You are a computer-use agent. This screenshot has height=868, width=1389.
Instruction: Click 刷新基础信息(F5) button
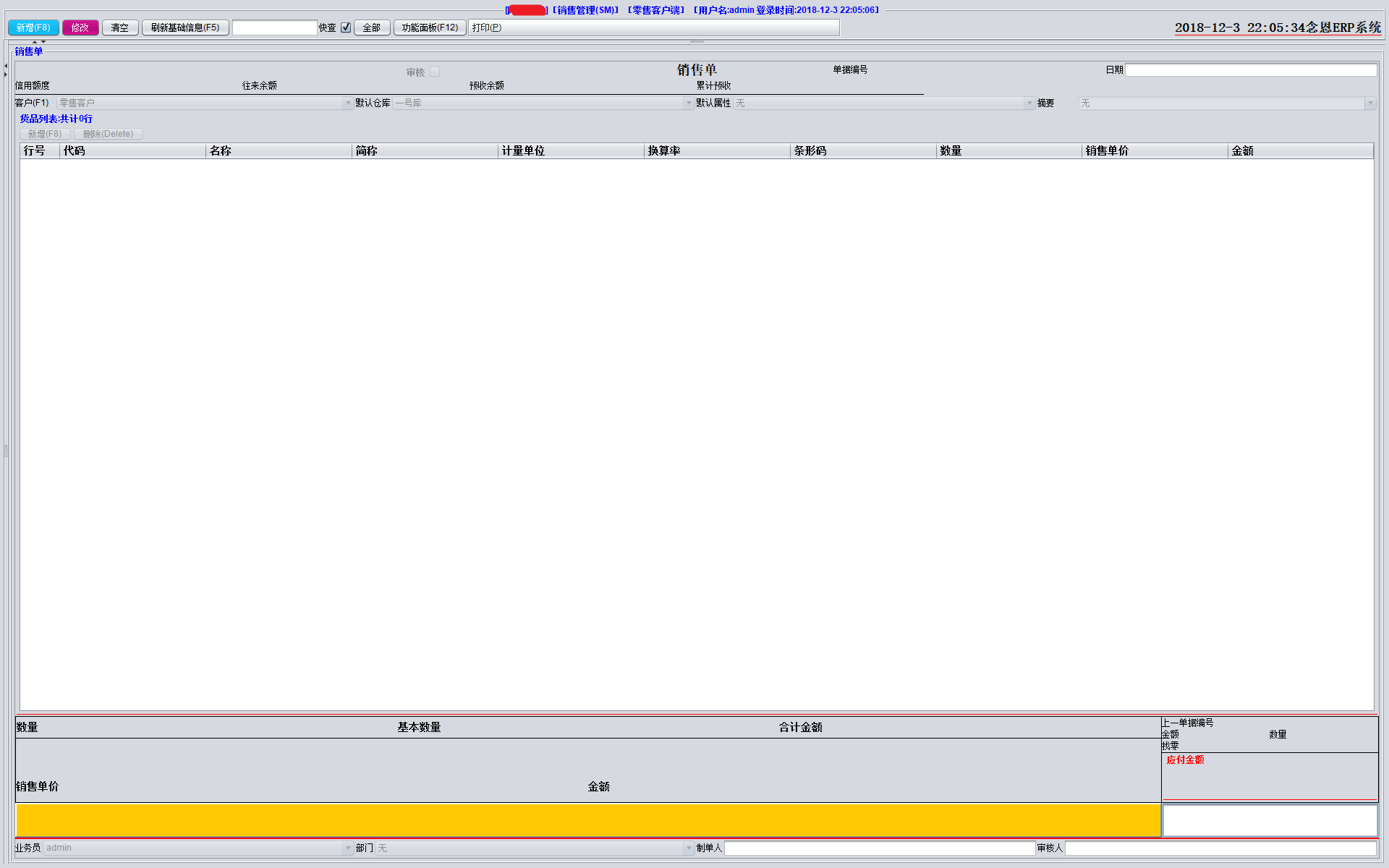(x=185, y=27)
